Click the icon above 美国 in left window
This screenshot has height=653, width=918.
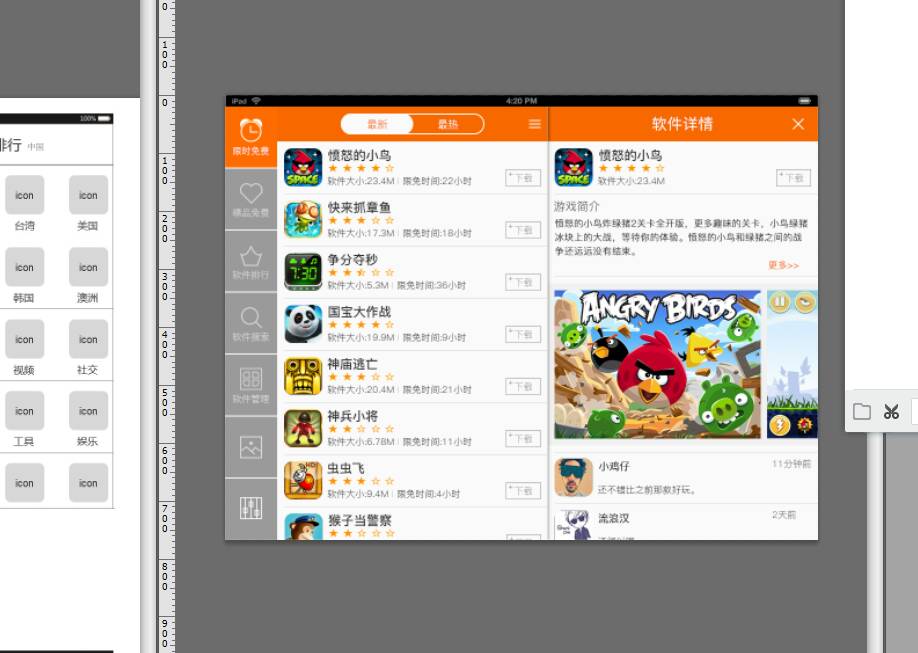pos(88,195)
